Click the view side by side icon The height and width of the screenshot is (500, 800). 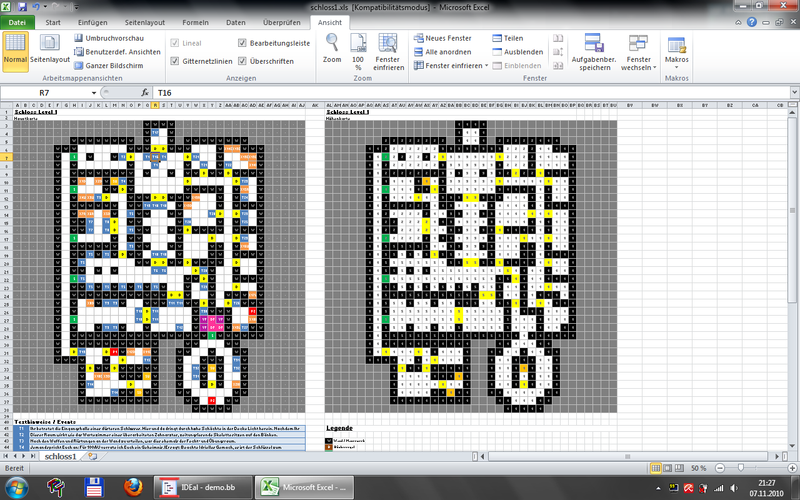(x=558, y=38)
